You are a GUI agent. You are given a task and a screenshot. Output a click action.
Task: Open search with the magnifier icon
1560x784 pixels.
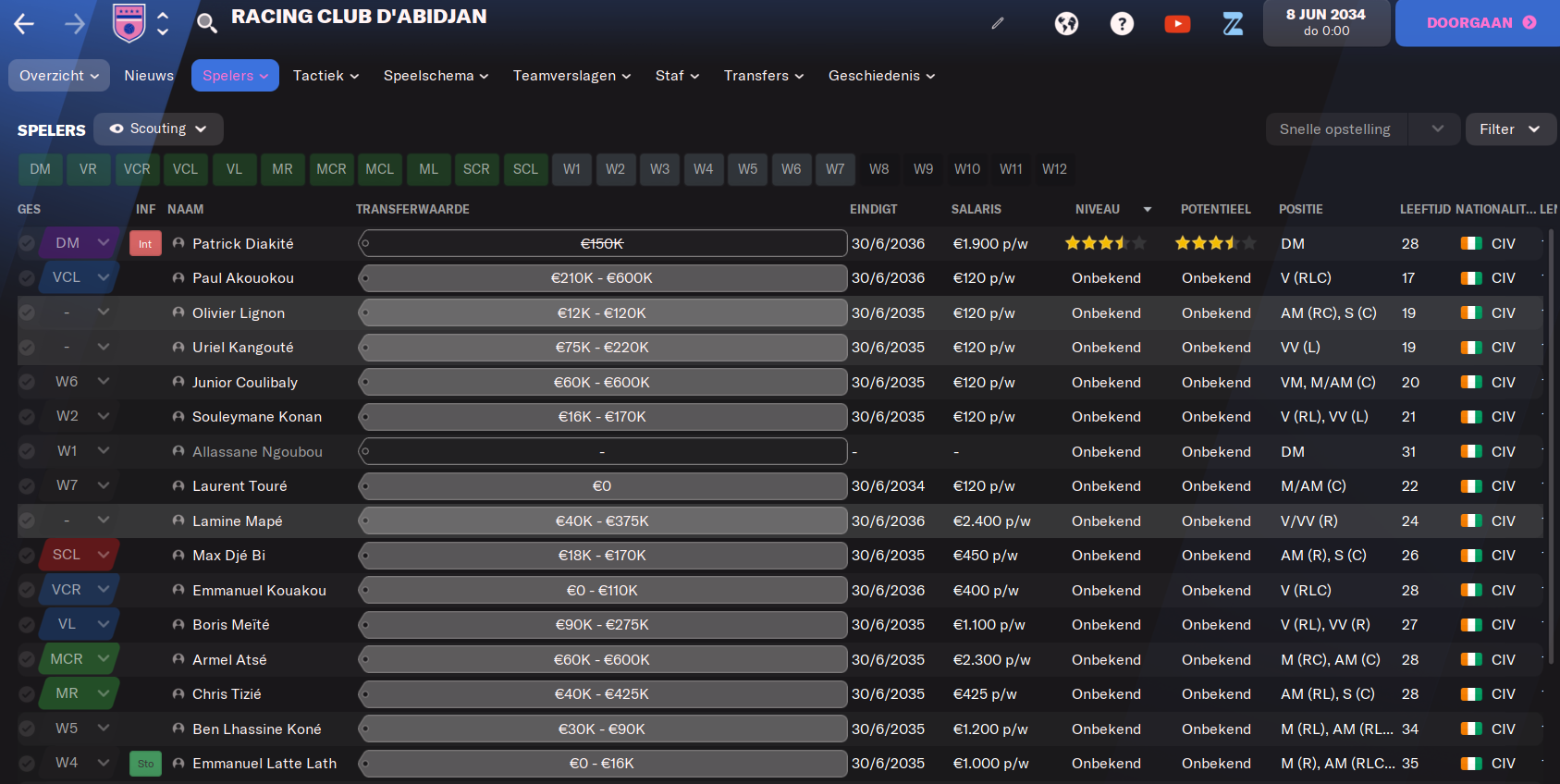[x=207, y=23]
